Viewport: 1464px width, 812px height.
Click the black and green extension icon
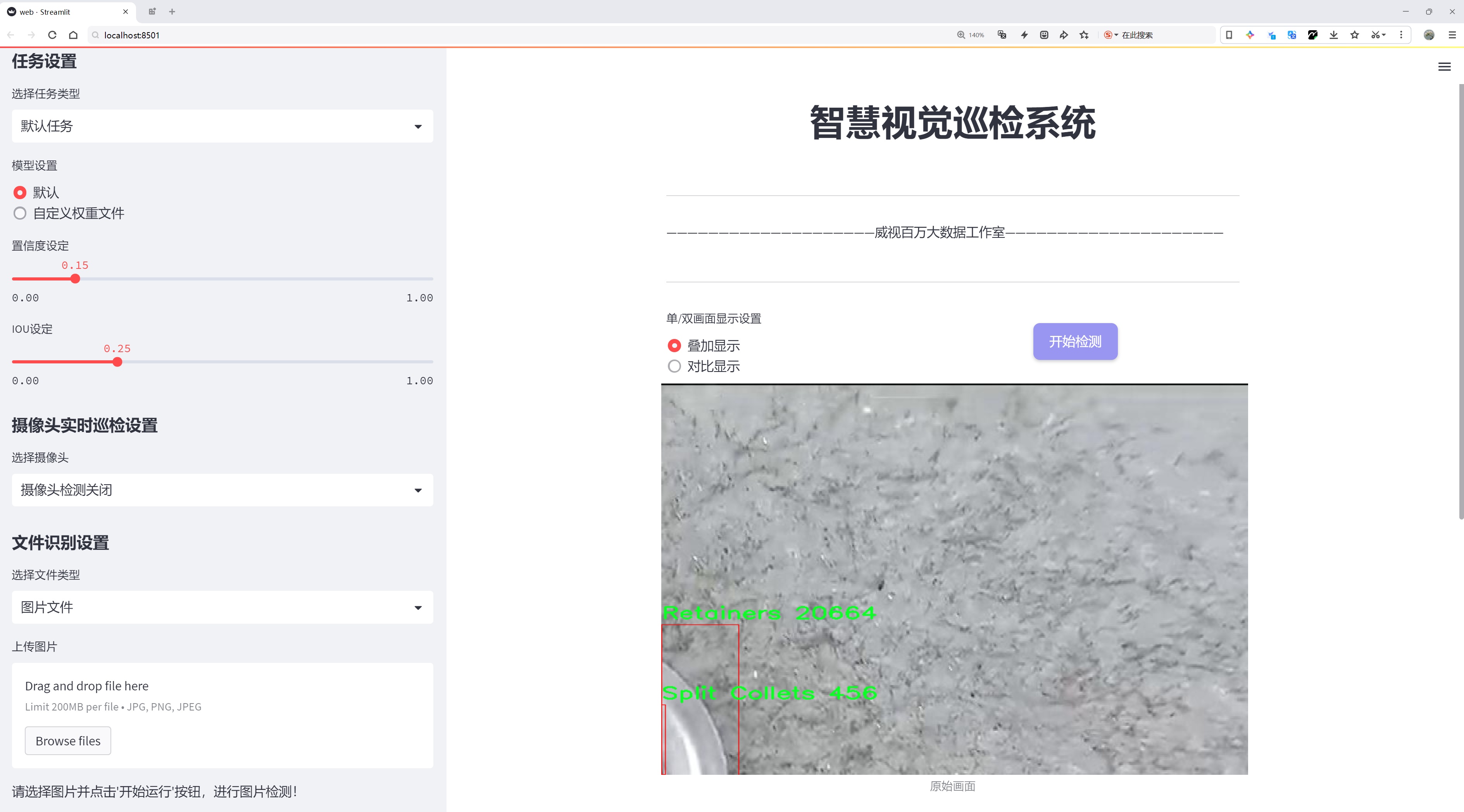[x=1313, y=35]
